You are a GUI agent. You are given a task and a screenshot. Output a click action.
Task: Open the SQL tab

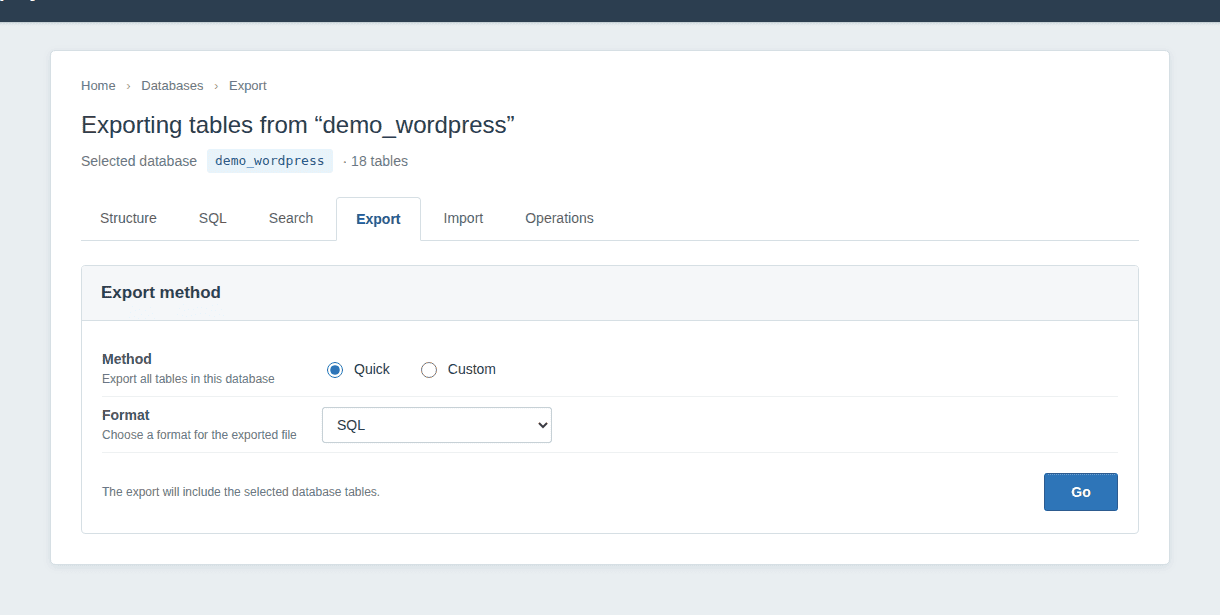[213, 218]
